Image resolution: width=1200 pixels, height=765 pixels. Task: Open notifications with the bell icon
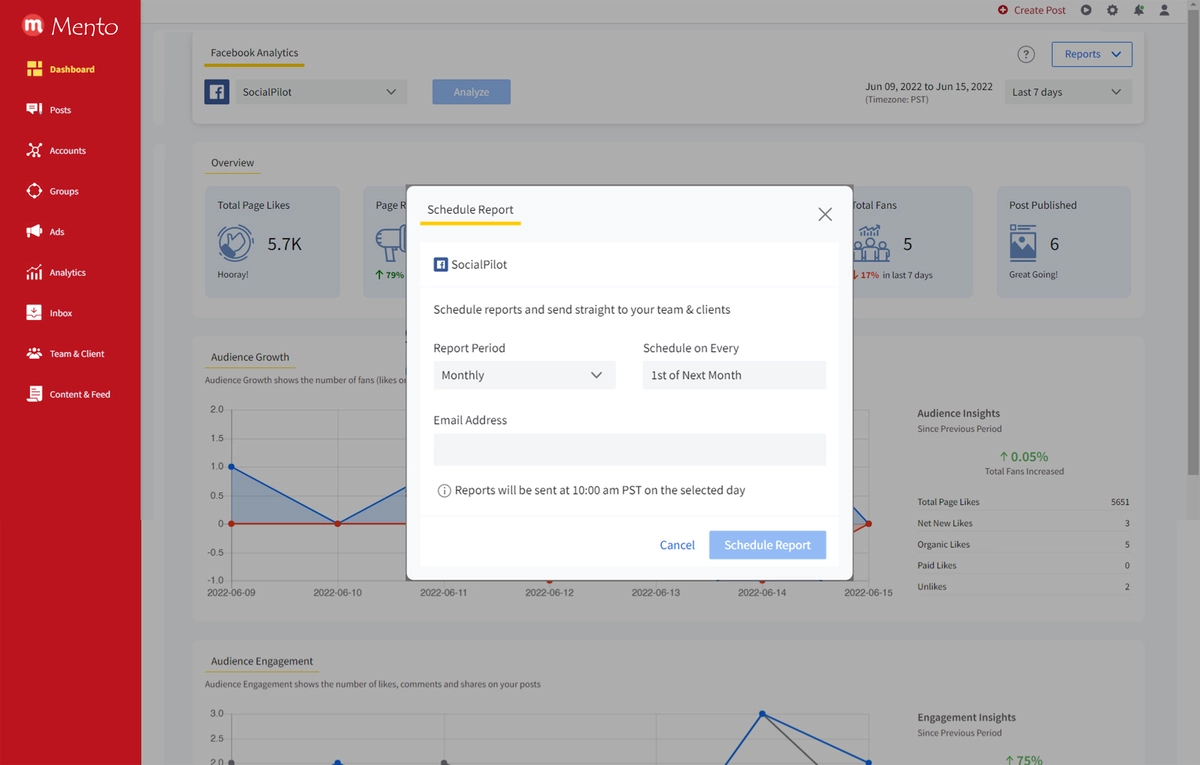tap(1139, 10)
